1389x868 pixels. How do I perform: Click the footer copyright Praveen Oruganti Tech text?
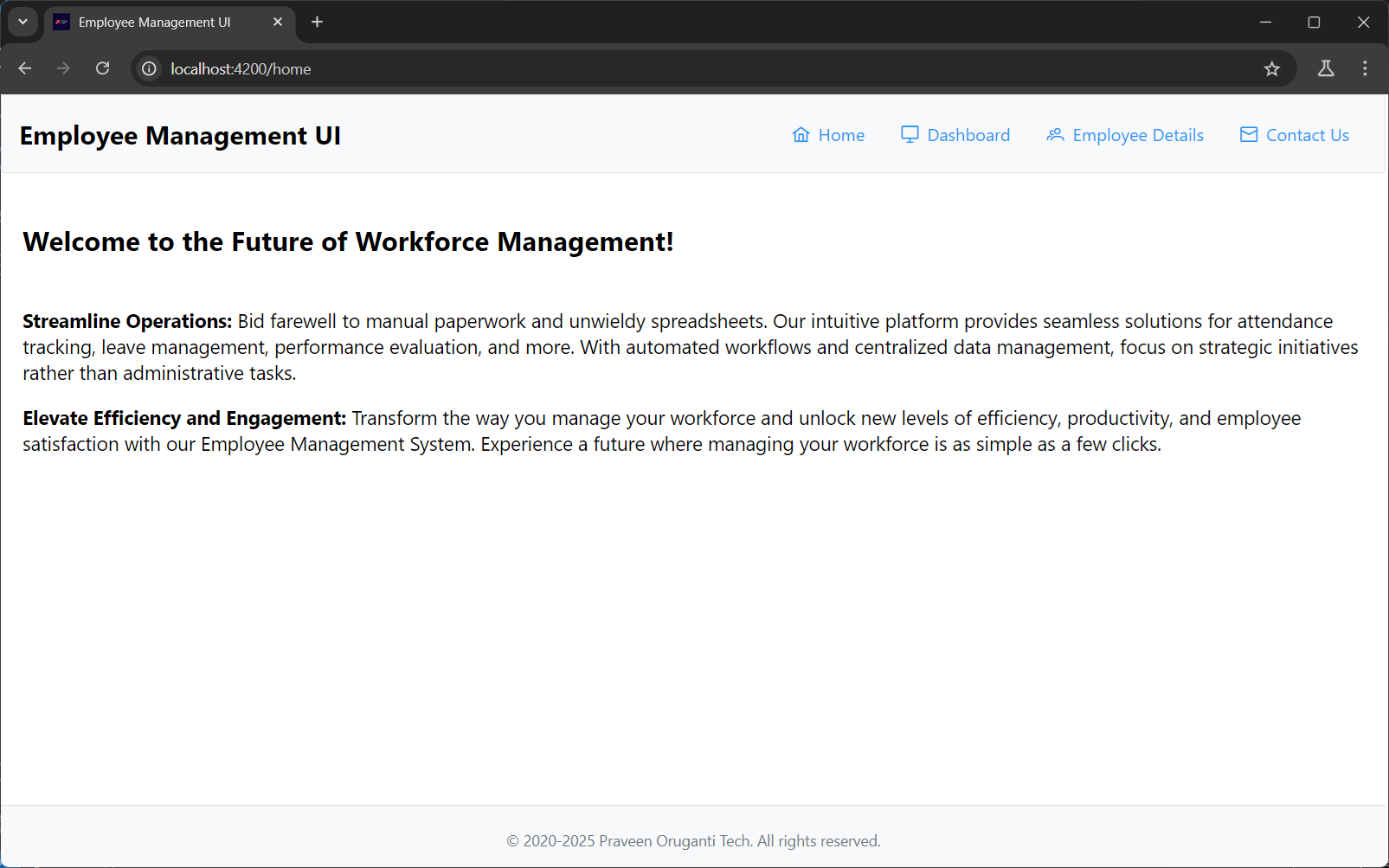point(693,841)
